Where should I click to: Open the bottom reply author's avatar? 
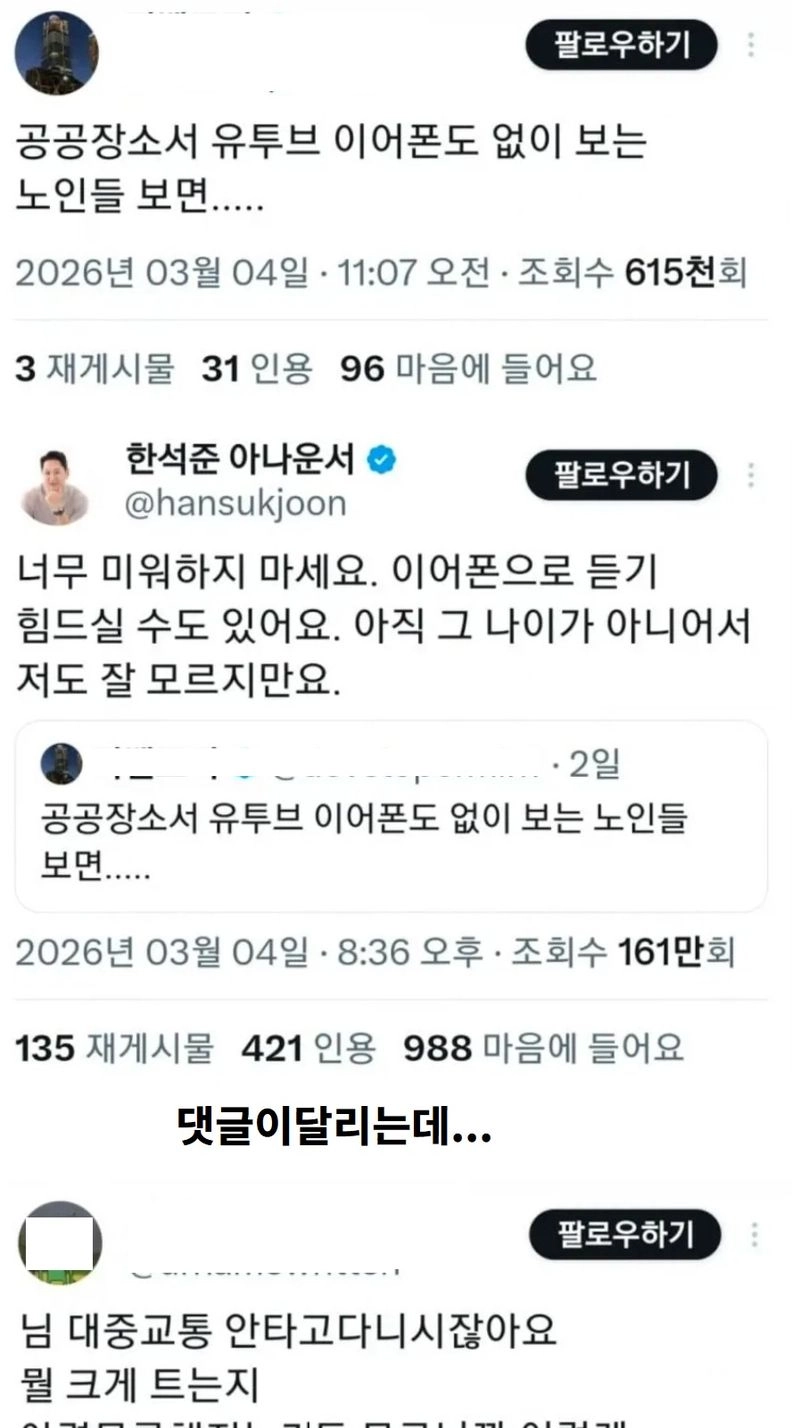pyautogui.click(x=60, y=1243)
